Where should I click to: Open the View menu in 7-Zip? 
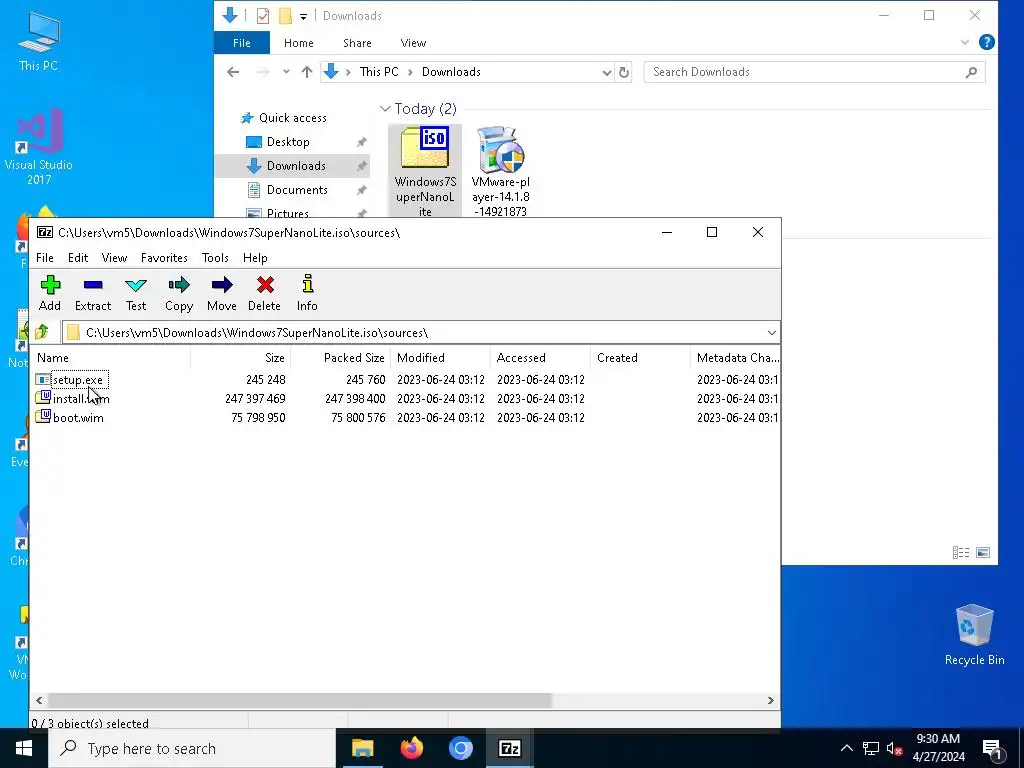(114, 257)
